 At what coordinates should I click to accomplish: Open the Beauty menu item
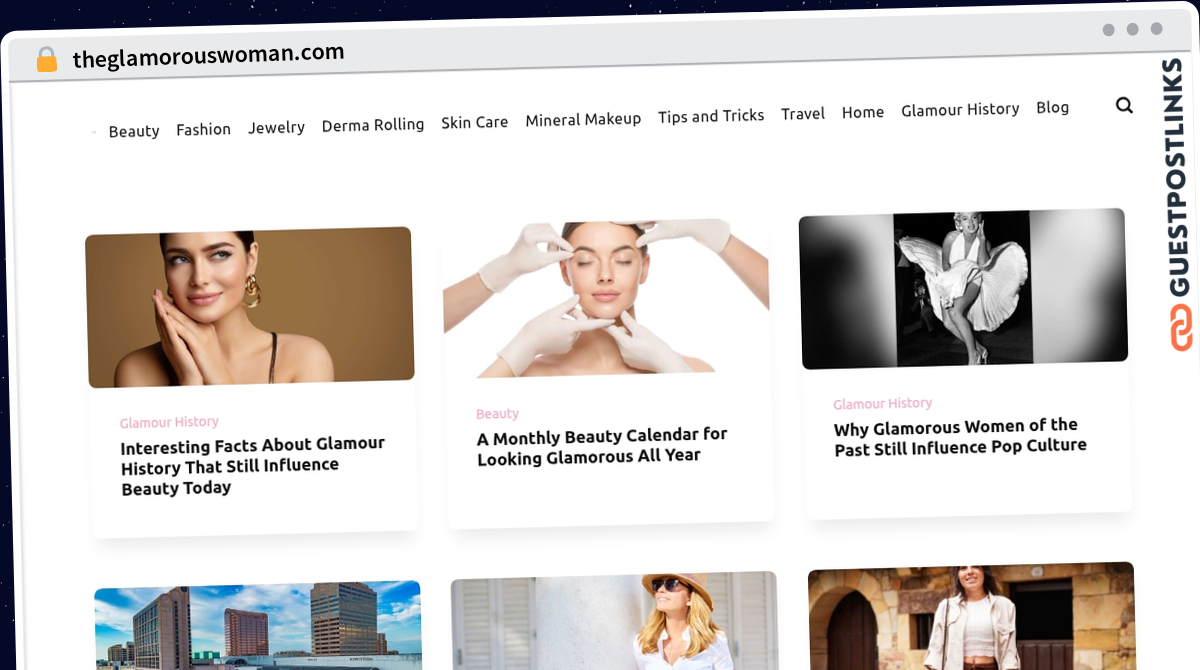(x=134, y=131)
